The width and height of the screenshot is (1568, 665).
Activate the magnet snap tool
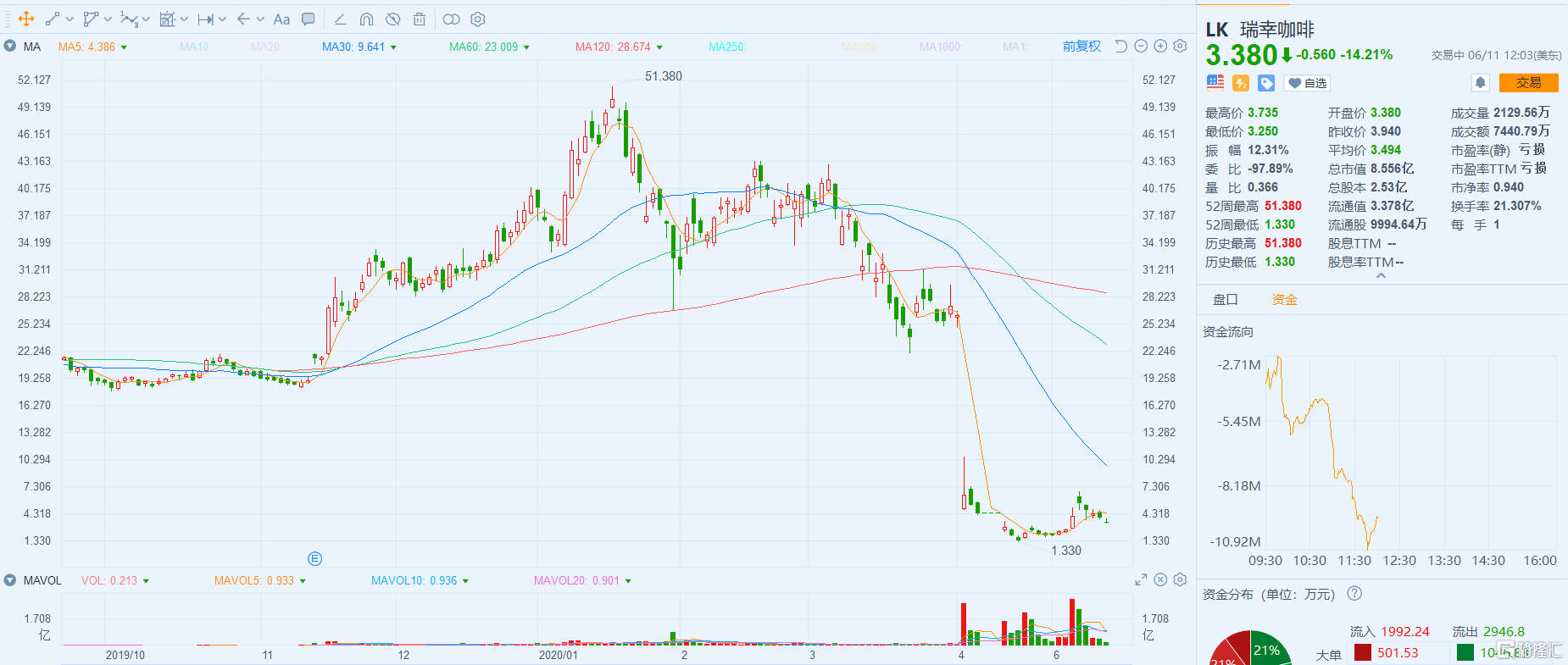coord(366,19)
